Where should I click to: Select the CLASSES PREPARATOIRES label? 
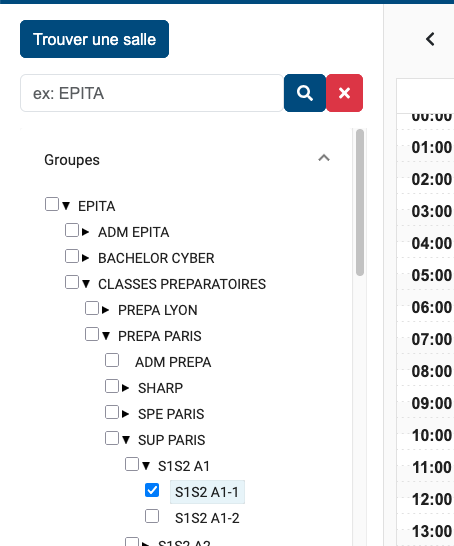click(x=182, y=284)
